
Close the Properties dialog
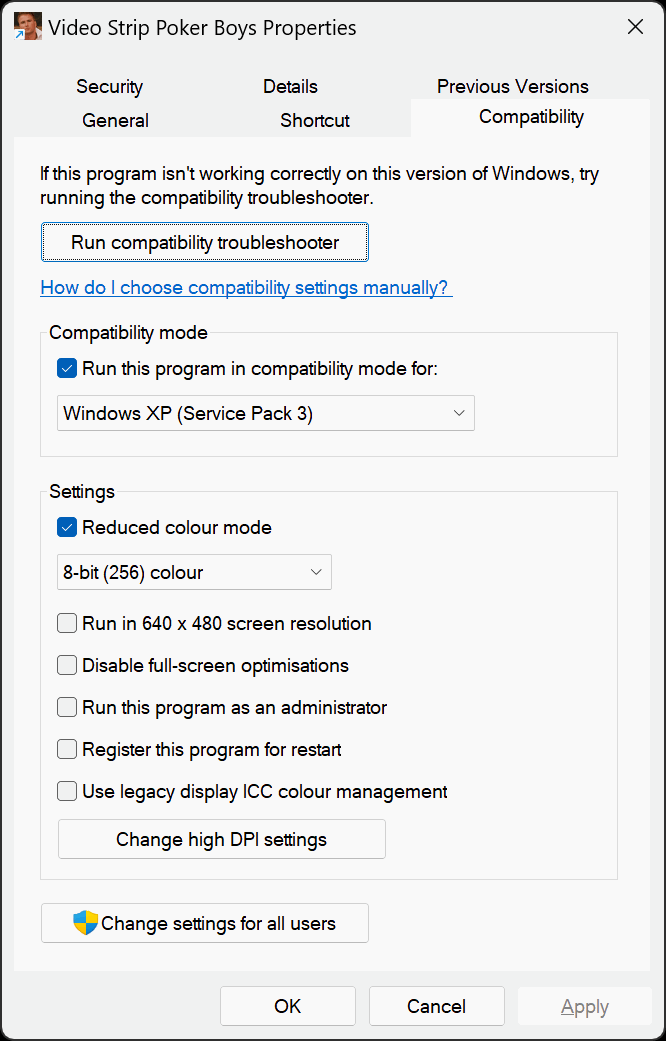pyautogui.click(x=635, y=27)
